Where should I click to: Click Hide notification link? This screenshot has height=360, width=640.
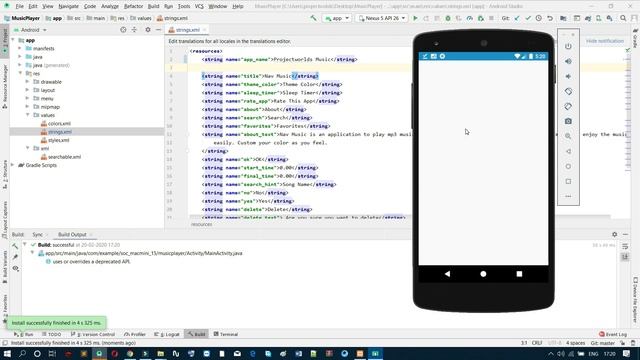(605, 41)
